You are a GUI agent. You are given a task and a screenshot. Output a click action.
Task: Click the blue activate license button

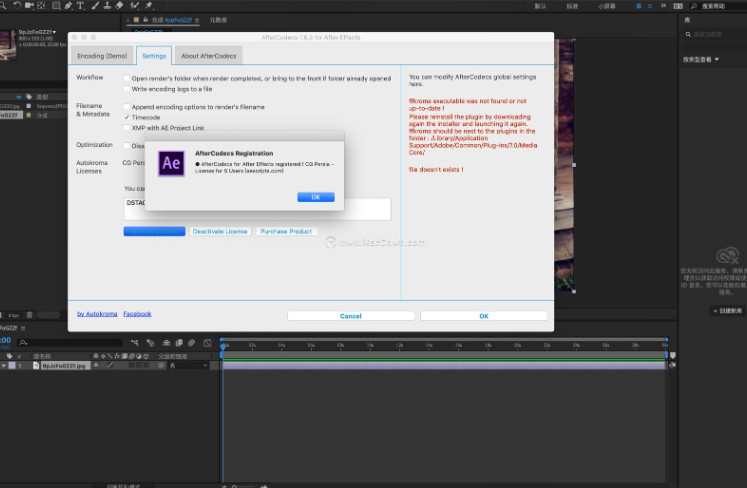pyautogui.click(x=154, y=231)
